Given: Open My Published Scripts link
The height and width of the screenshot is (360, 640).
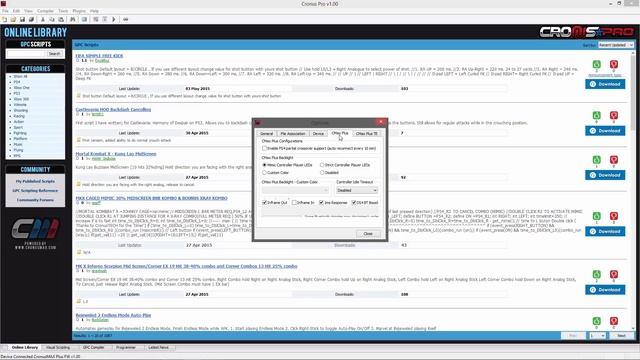Looking at the screenshot, I should tap(35, 181).
